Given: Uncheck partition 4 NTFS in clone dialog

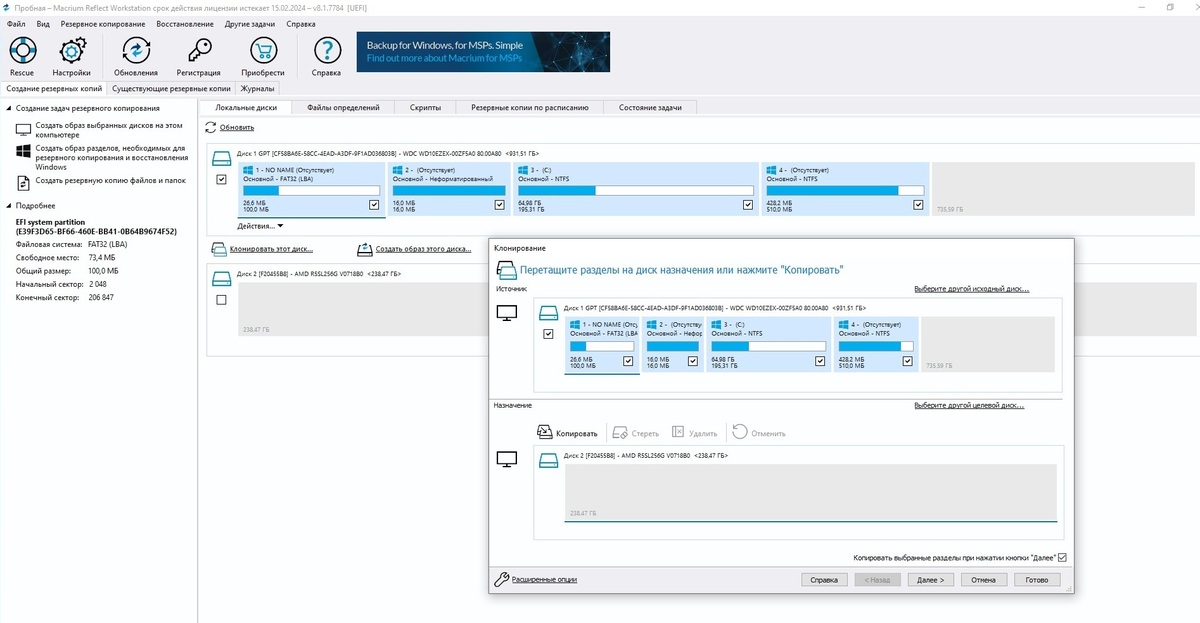Looking at the screenshot, I should [907, 361].
